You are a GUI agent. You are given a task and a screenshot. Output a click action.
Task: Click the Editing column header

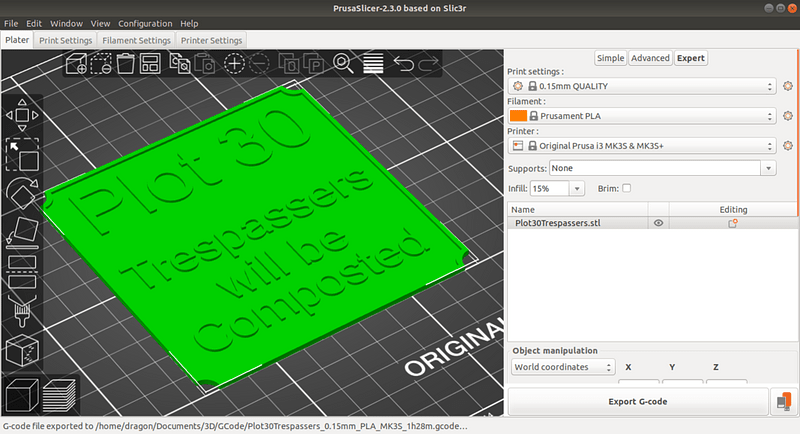tap(733, 209)
